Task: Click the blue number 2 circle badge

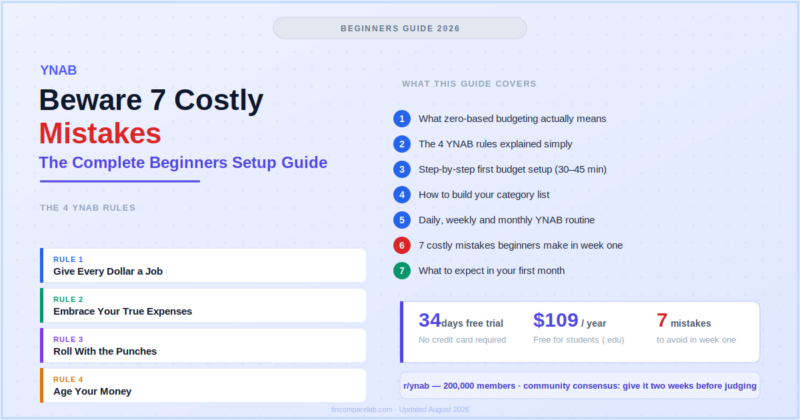Action: tap(402, 144)
